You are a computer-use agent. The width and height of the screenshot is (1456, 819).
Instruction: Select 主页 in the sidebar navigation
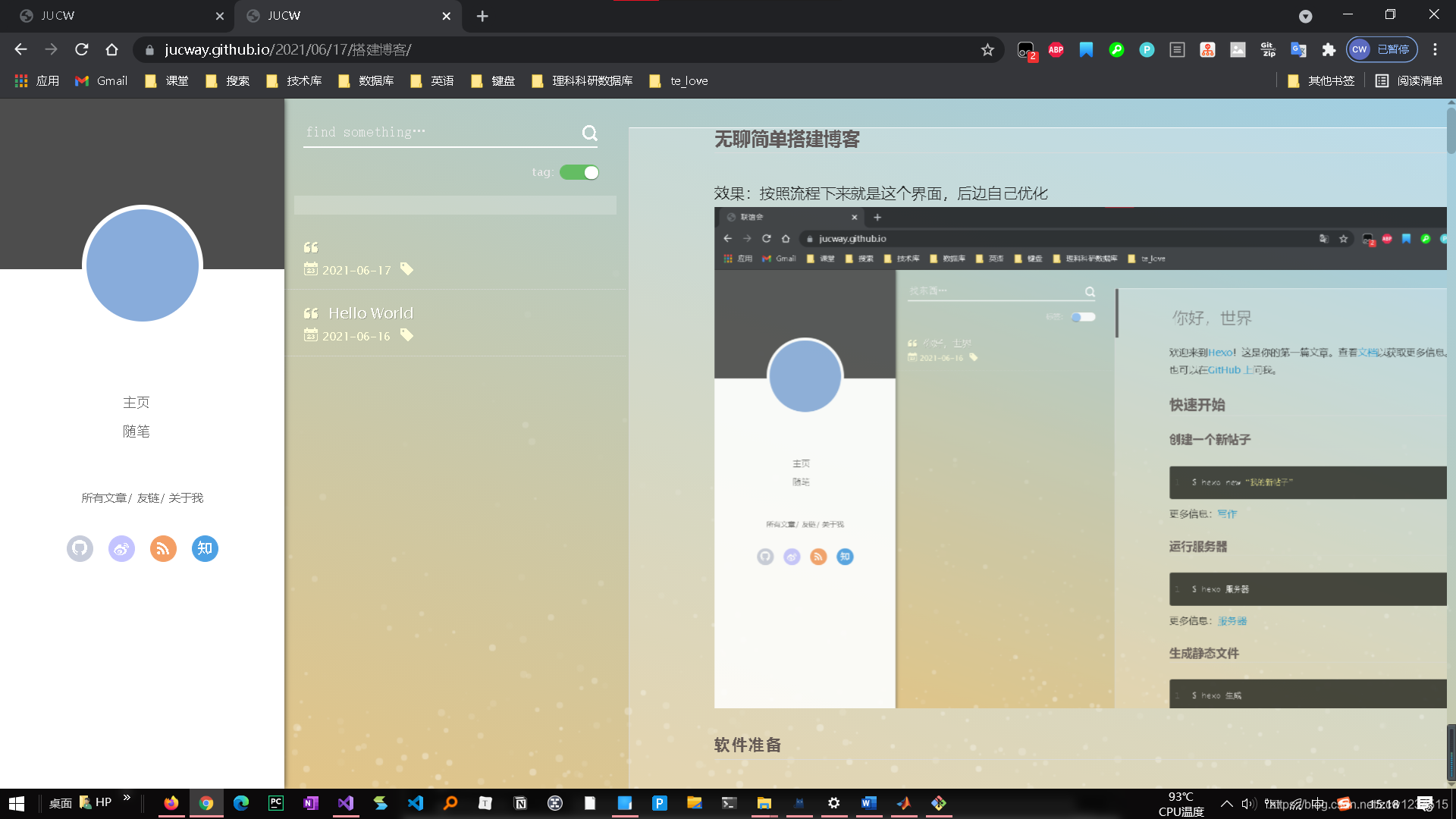(x=136, y=402)
